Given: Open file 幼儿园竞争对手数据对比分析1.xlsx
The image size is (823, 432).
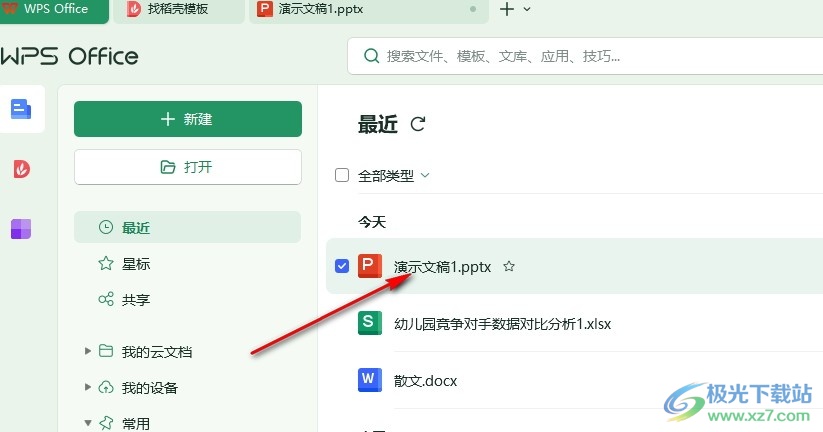Looking at the screenshot, I should pos(502,324).
